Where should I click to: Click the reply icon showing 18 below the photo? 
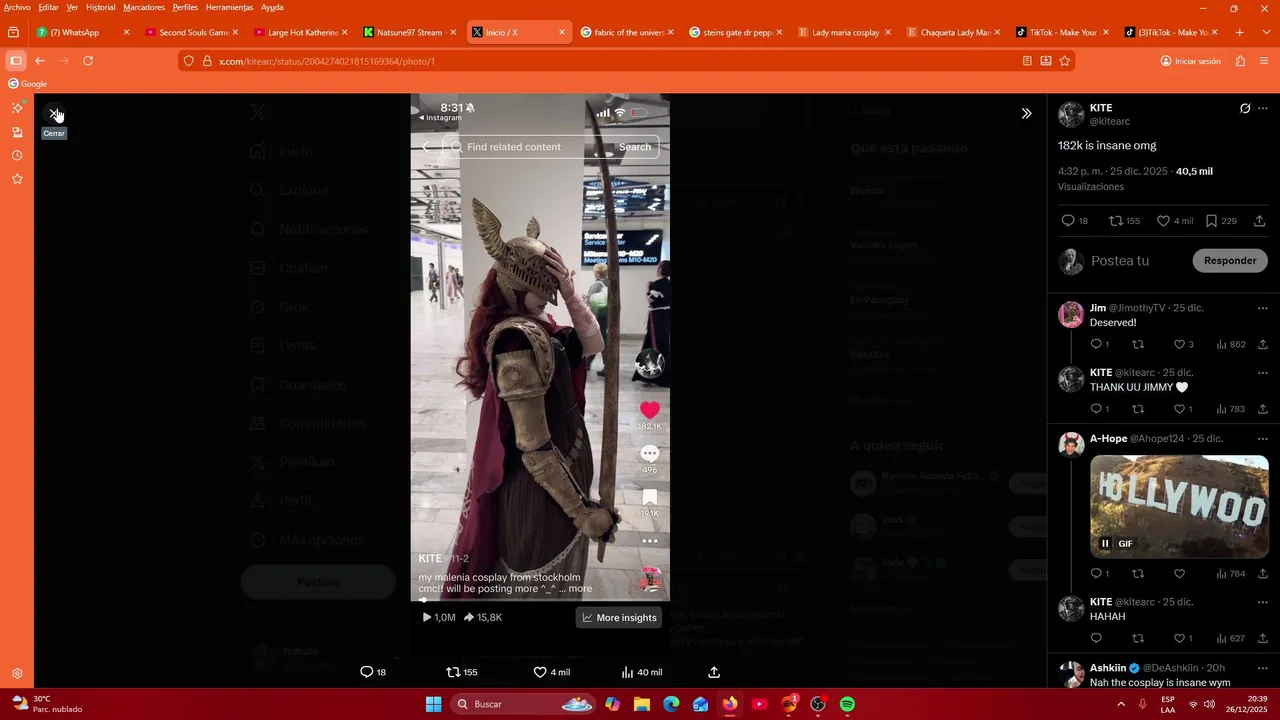(x=373, y=672)
